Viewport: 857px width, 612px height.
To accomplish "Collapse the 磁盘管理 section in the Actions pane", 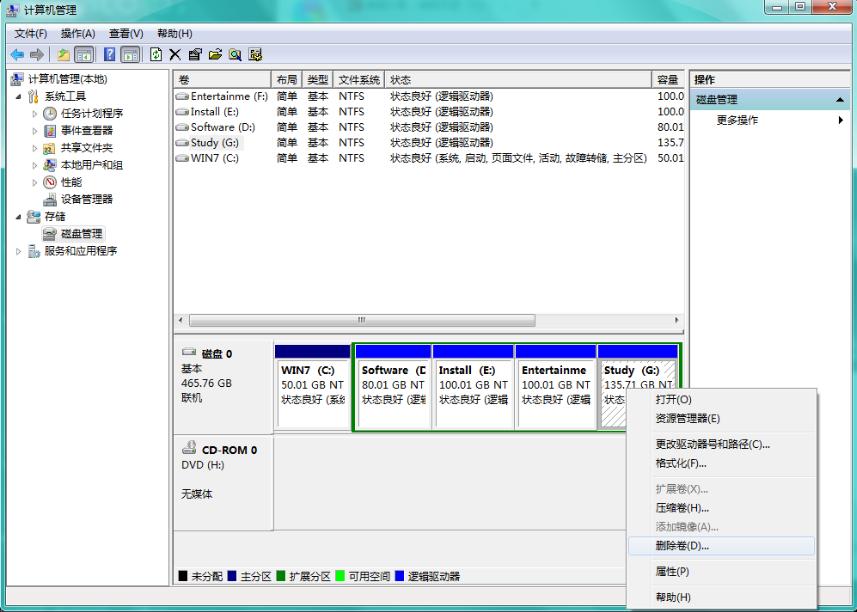I will click(838, 98).
